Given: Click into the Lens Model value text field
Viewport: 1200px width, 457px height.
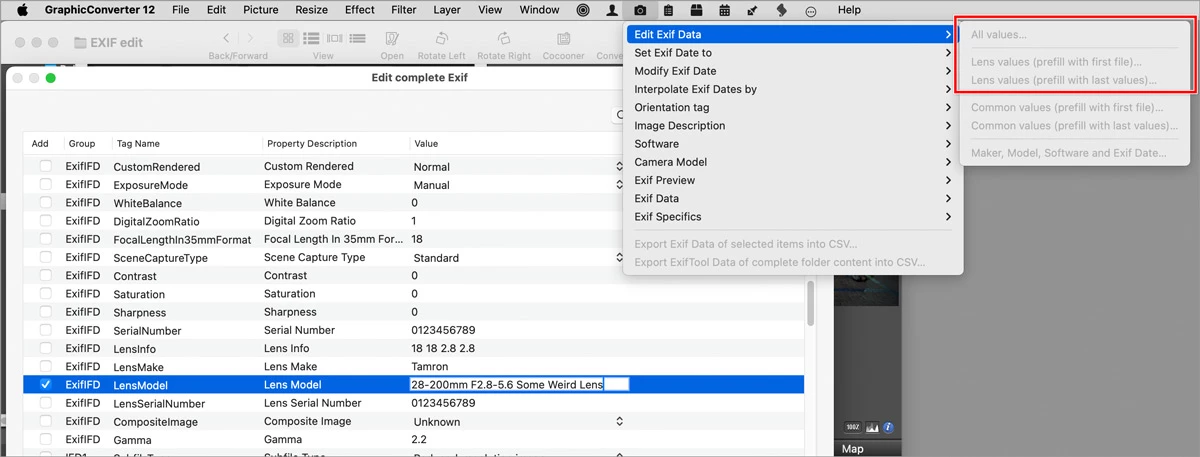Looking at the screenshot, I should [519, 384].
